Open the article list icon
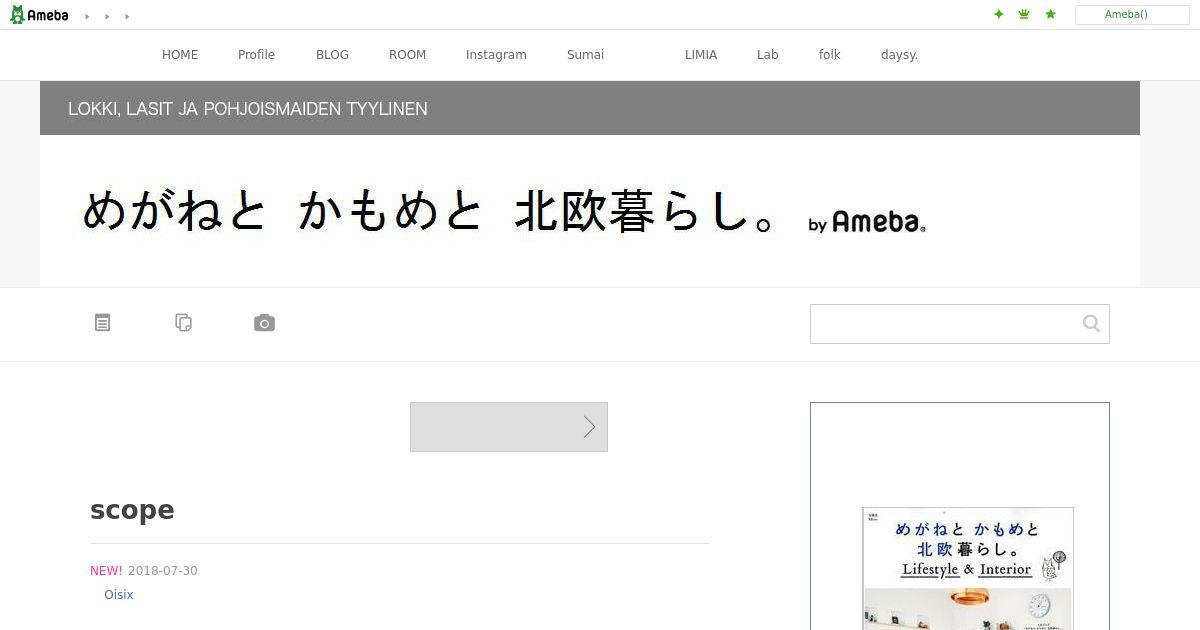The height and width of the screenshot is (630, 1200). click(102, 323)
